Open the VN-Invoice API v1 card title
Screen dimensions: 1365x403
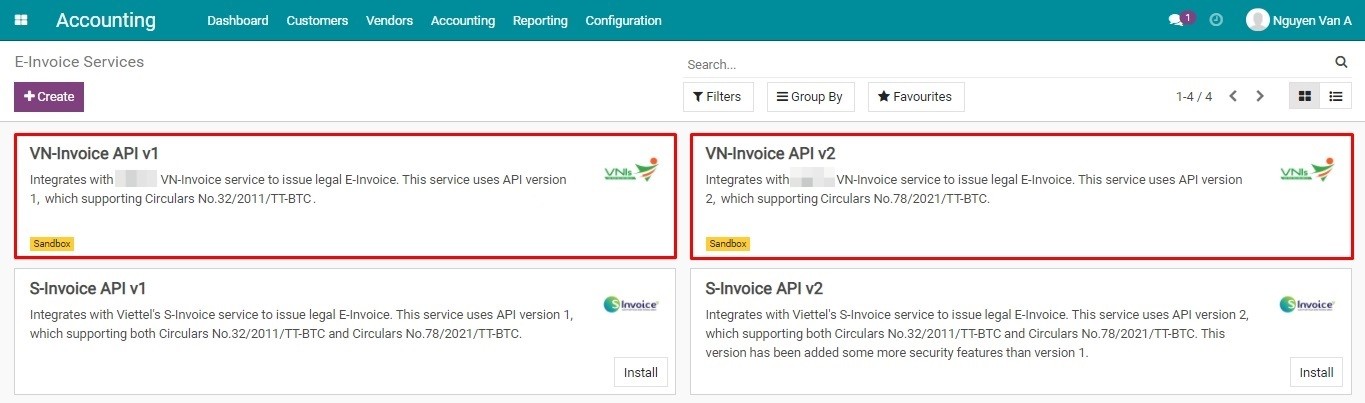coord(95,153)
